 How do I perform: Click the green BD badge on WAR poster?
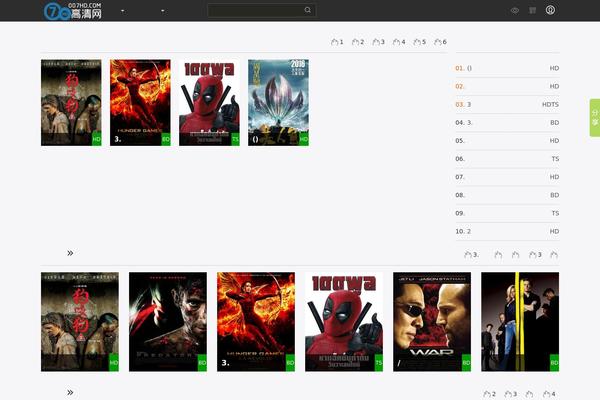click(x=466, y=362)
